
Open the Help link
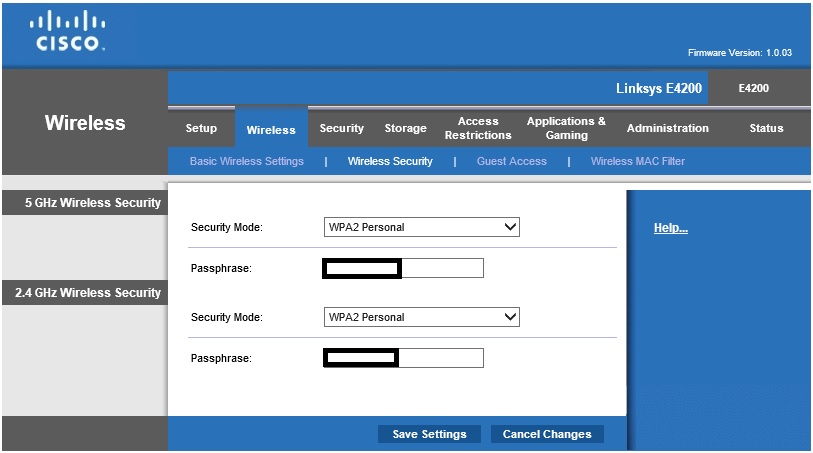point(670,228)
